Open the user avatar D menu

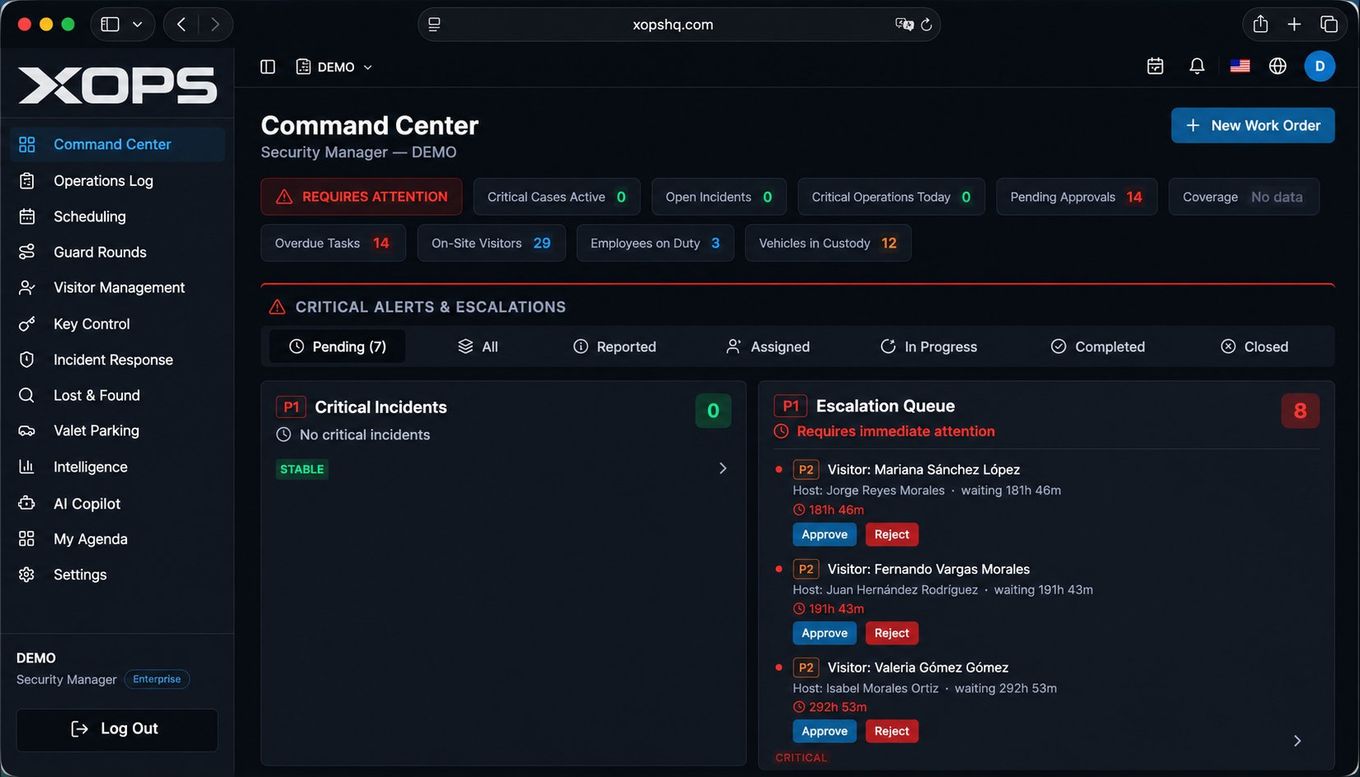(x=1319, y=66)
